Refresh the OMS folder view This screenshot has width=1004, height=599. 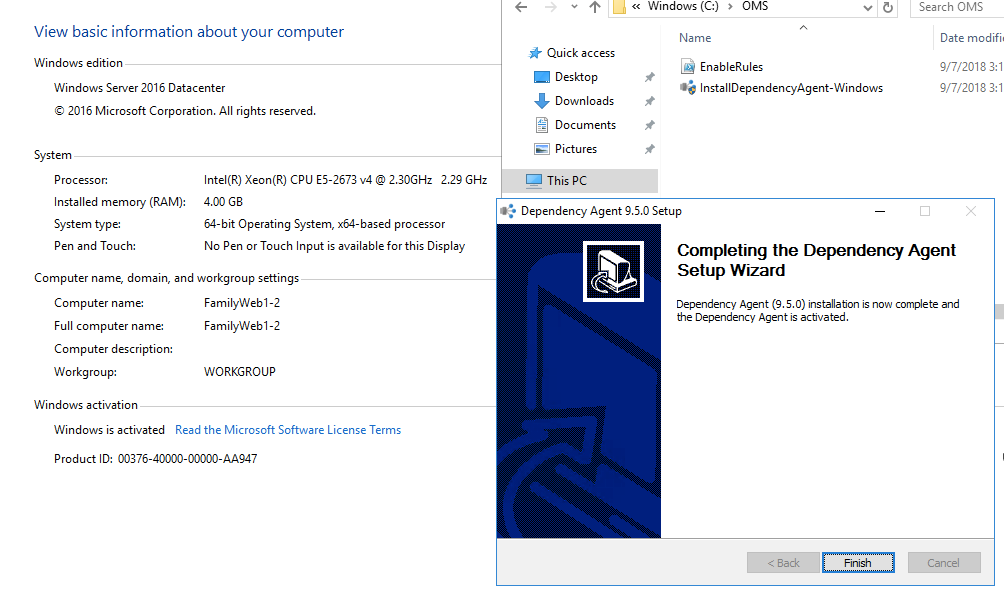888,8
